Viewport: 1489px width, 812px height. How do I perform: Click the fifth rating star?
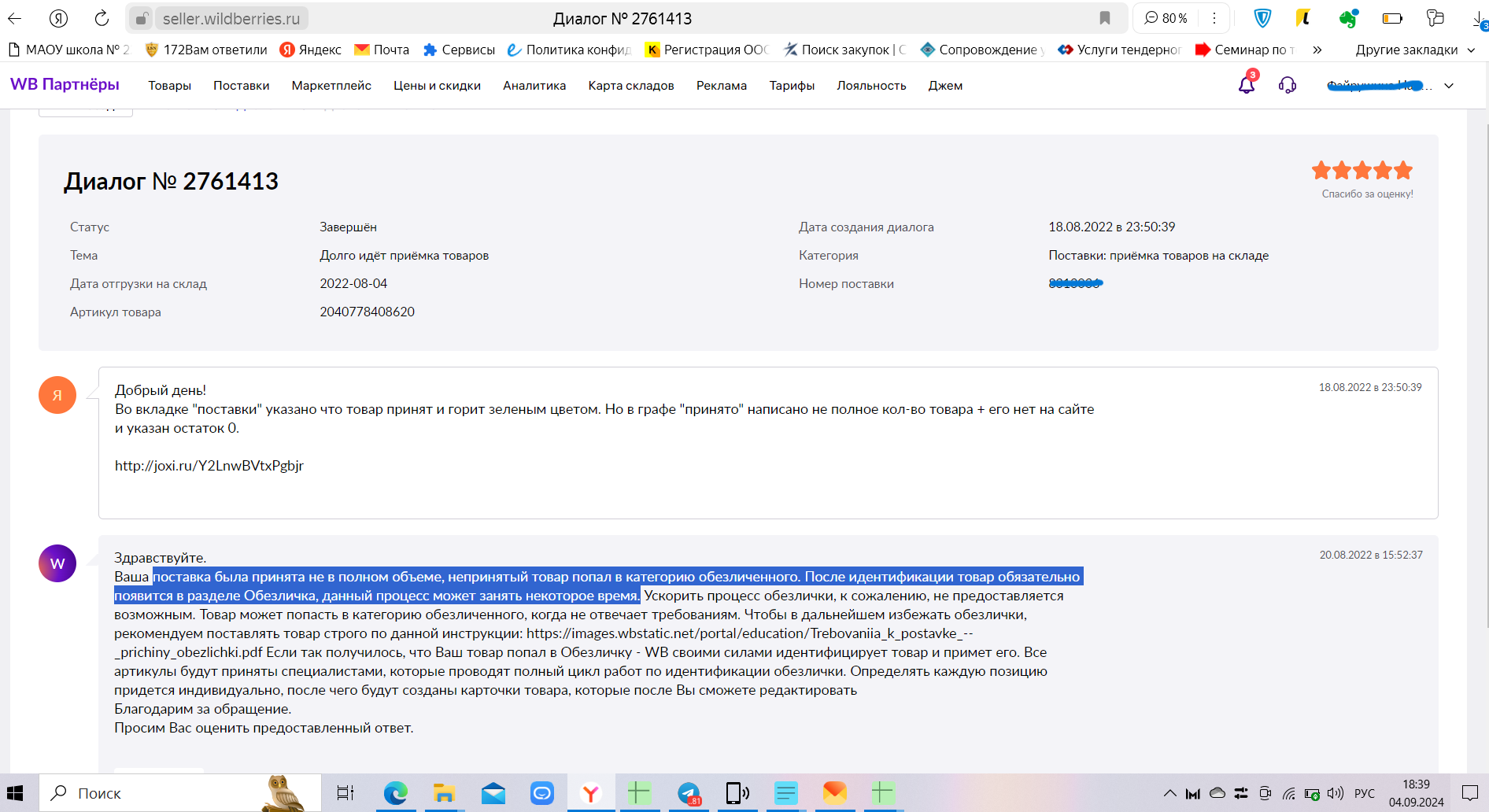coord(1403,170)
